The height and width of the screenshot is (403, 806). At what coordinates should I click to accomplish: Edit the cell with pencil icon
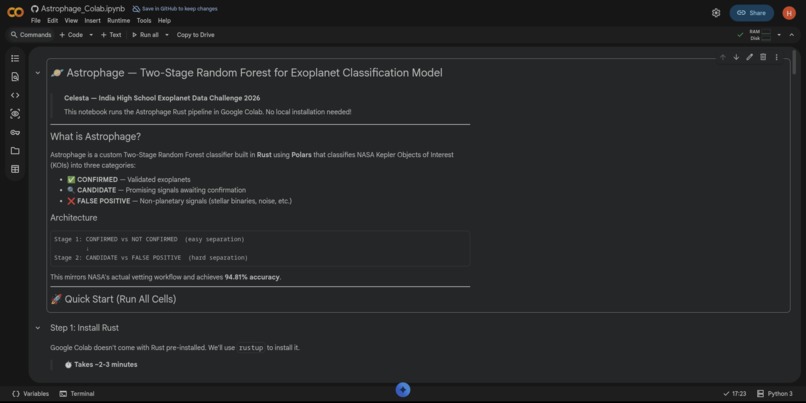click(x=749, y=57)
